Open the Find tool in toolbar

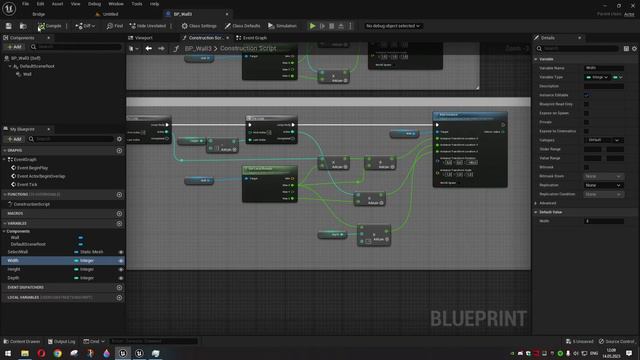point(115,26)
